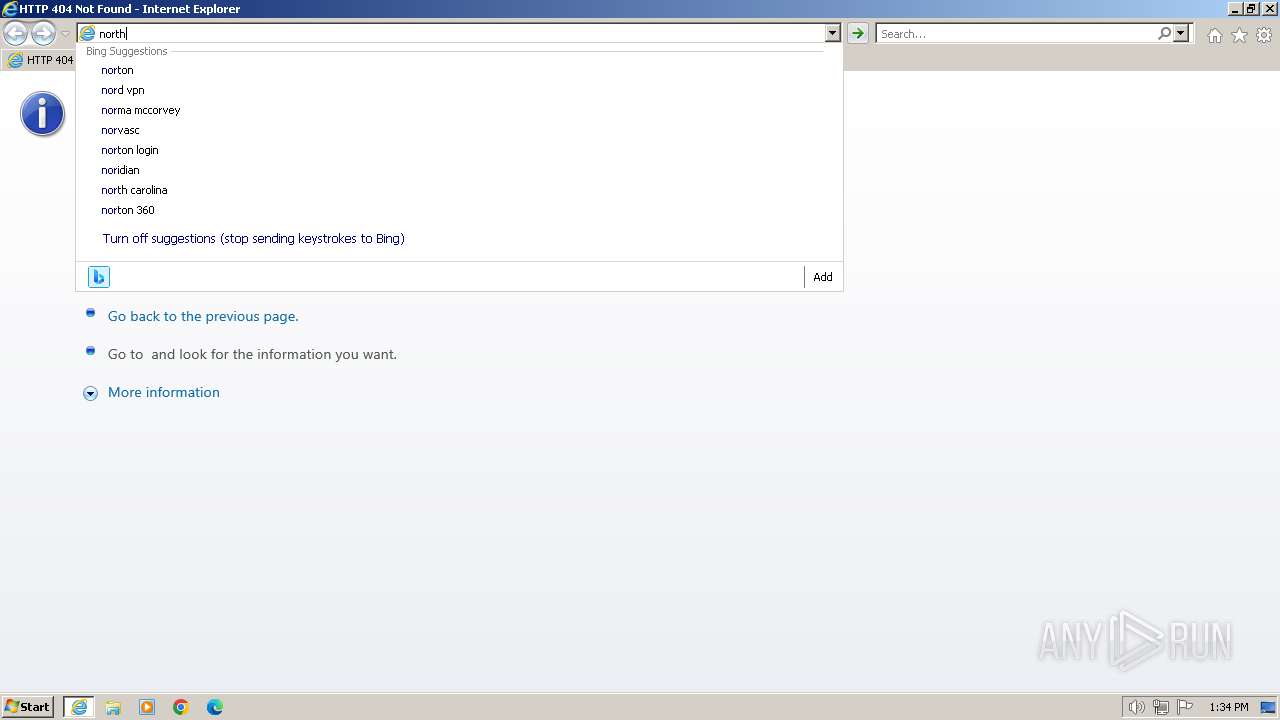The image size is (1280, 720).
Task: Open File Explorer folder taskbar icon
Action: (113, 707)
